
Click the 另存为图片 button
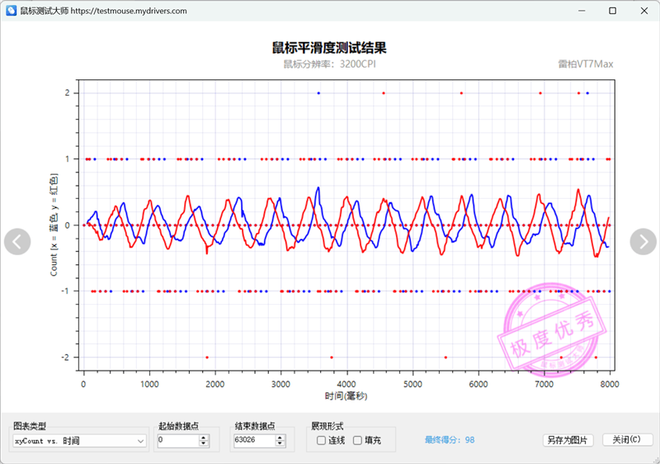[x=568, y=440]
